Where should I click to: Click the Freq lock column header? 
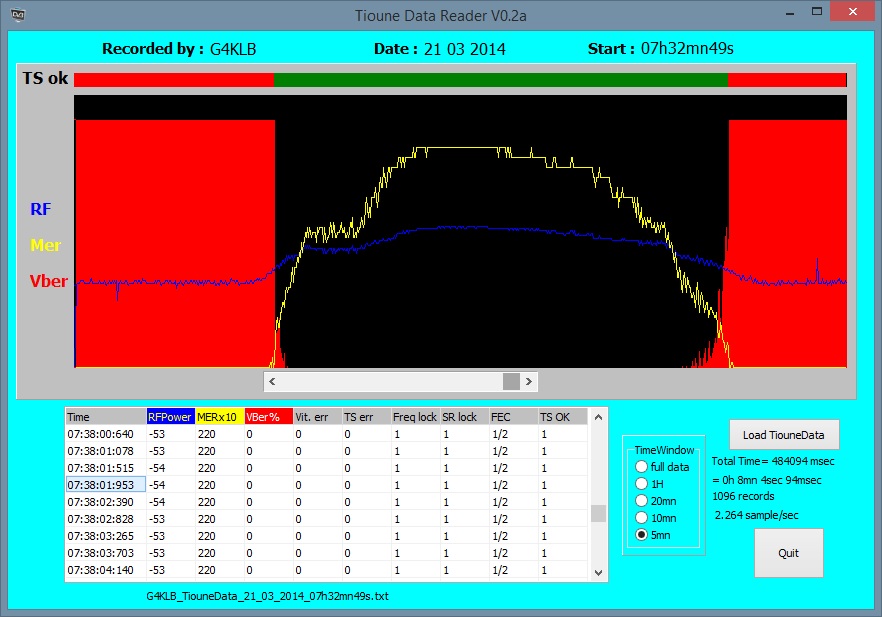[x=415, y=417]
